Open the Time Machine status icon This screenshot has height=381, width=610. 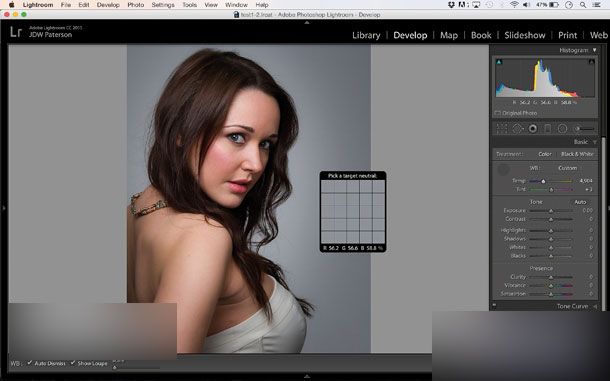pyautogui.click(x=489, y=5)
